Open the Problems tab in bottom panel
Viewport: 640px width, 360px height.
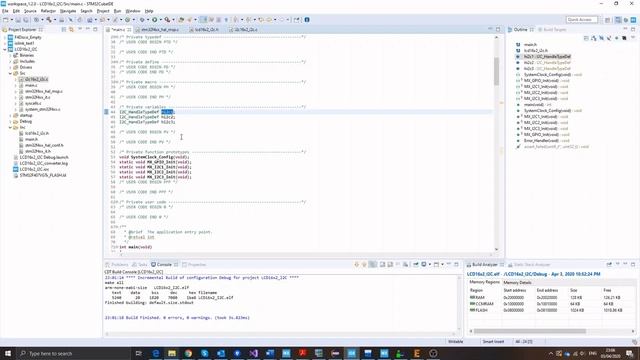[117, 264]
